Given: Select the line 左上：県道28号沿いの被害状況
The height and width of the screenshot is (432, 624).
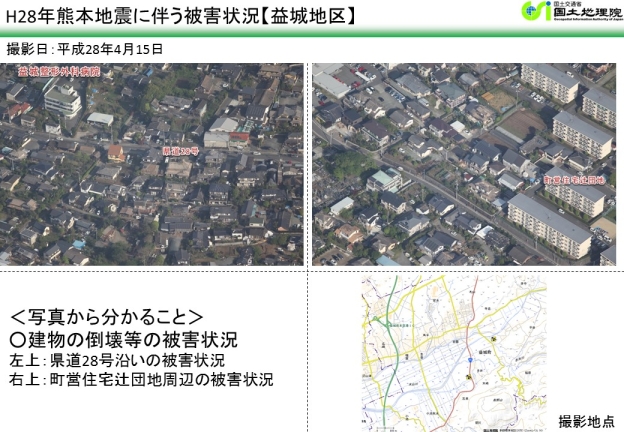Looking at the screenshot, I should click(117, 360).
